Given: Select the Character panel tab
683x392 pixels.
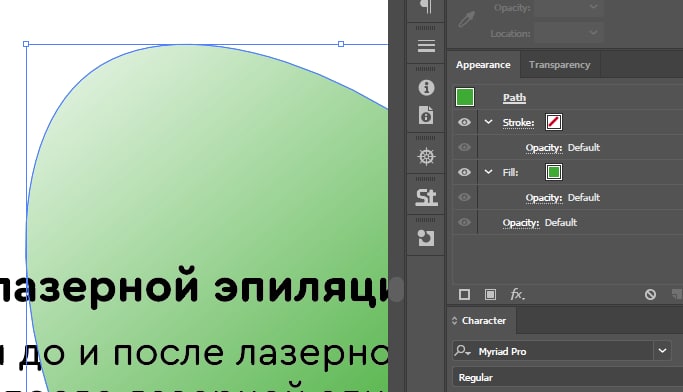Looking at the screenshot, I should [484, 321].
